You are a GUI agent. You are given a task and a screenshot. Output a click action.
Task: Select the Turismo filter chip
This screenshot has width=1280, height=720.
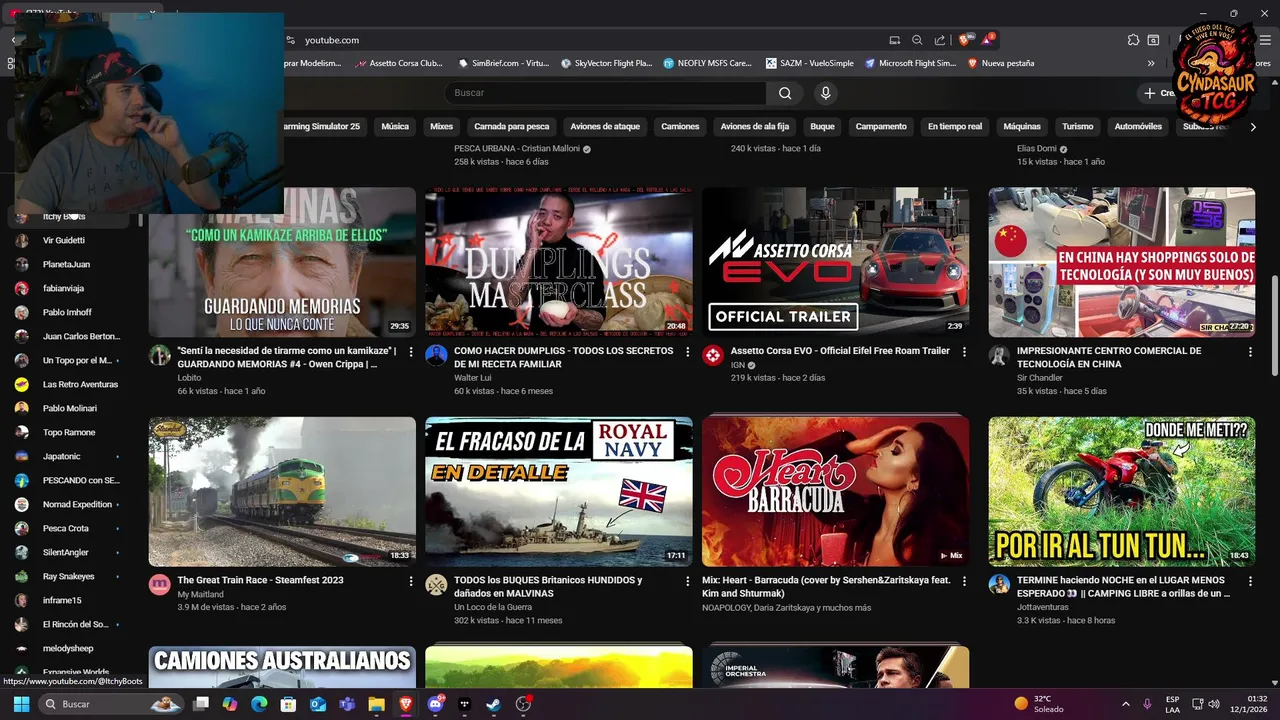(1078, 127)
